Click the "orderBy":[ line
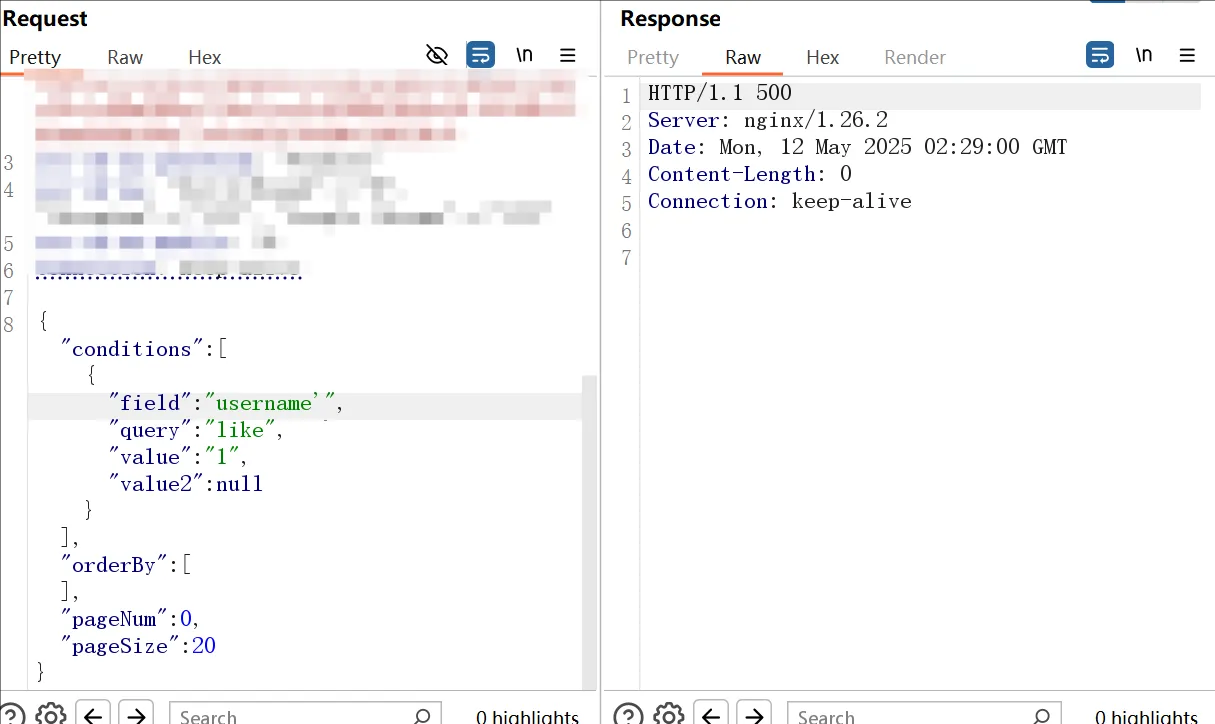Viewport: 1215px width, 724px height. (125, 565)
